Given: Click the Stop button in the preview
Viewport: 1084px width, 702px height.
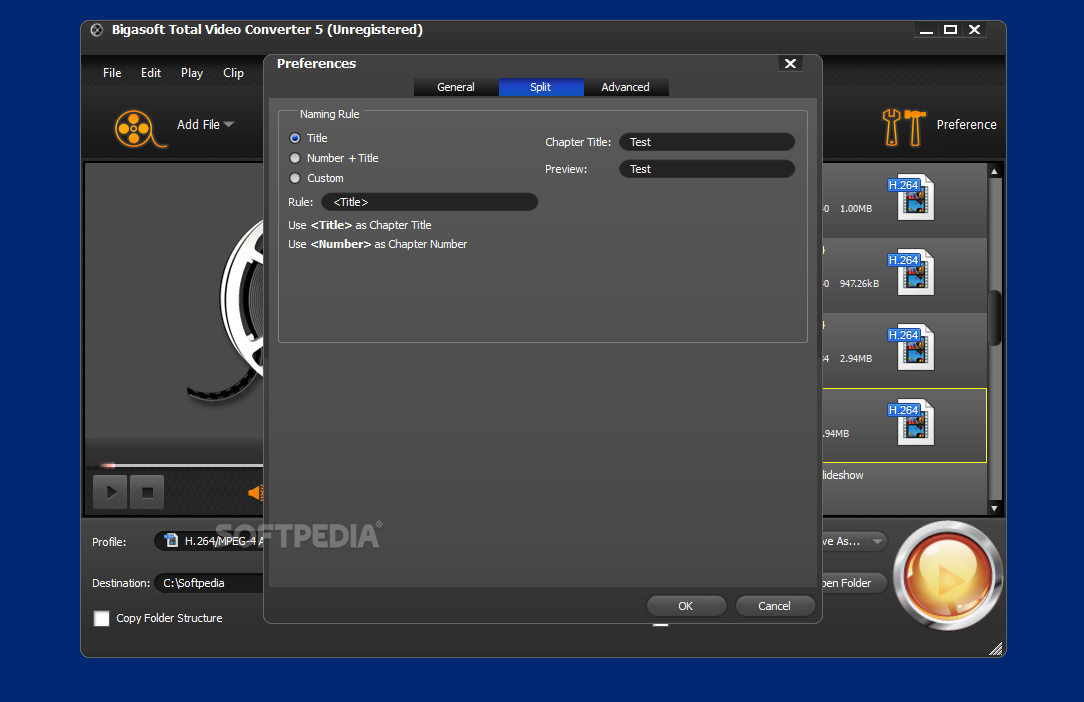Looking at the screenshot, I should (147, 492).
